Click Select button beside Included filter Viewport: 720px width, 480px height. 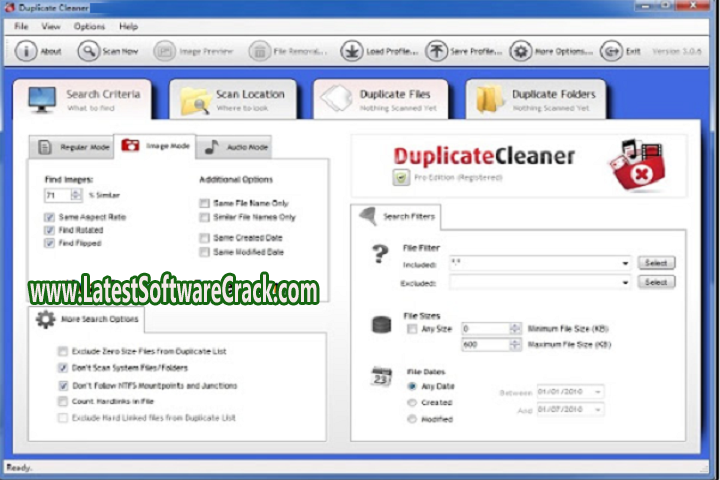(x=655, y=263)
